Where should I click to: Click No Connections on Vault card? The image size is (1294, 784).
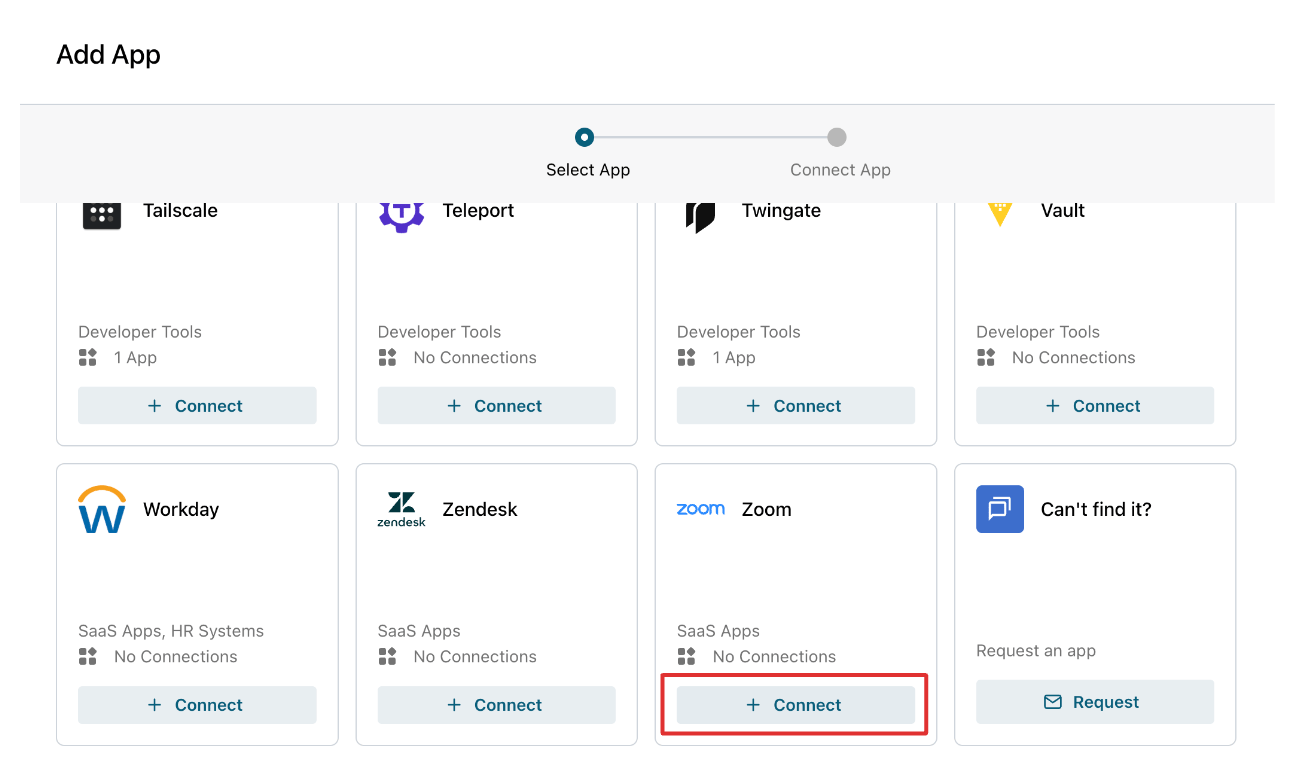coord(1074,358)
